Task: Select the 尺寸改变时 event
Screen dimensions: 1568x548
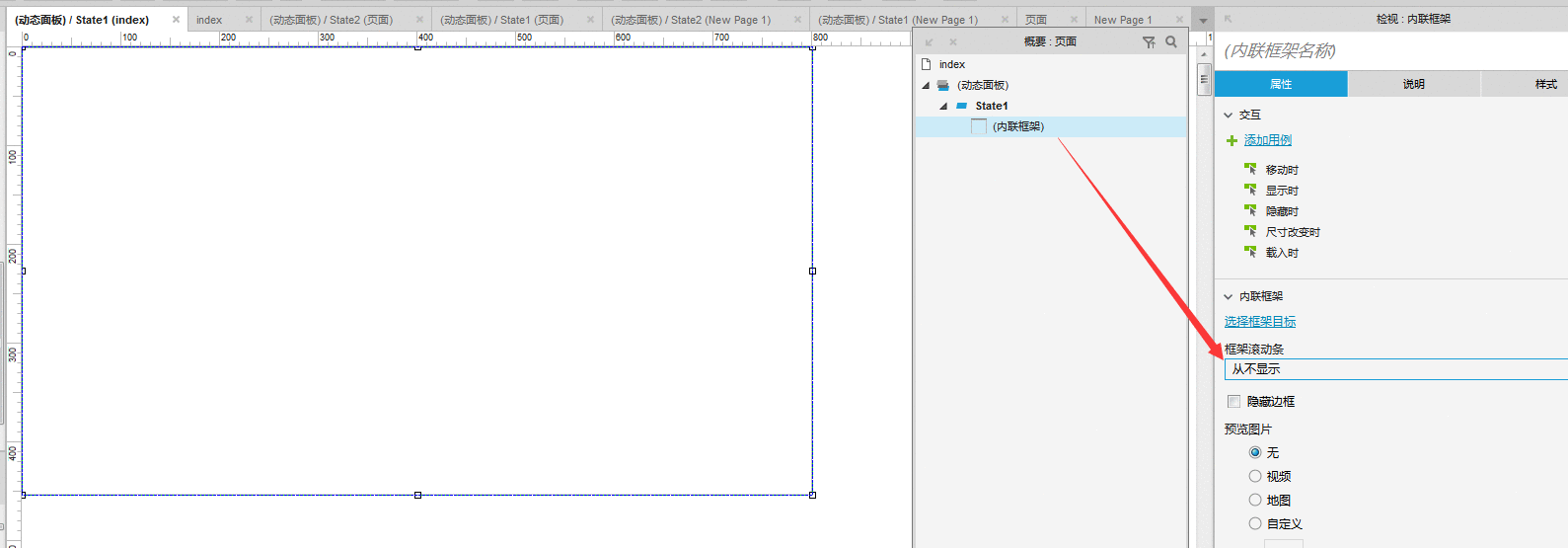Action: tap(1293, 232)
